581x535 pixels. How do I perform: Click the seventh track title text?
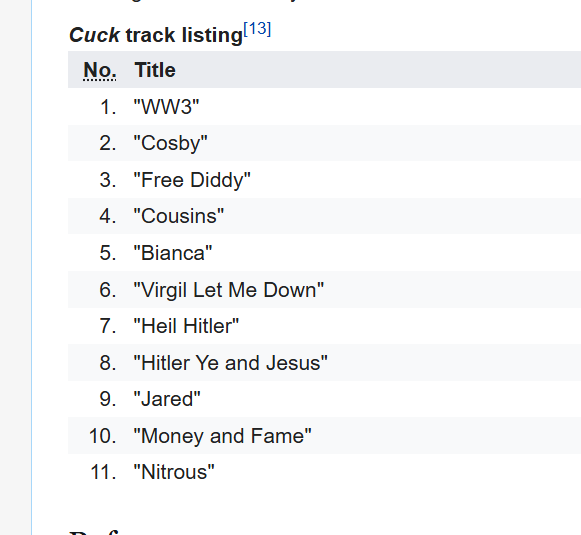186,326
